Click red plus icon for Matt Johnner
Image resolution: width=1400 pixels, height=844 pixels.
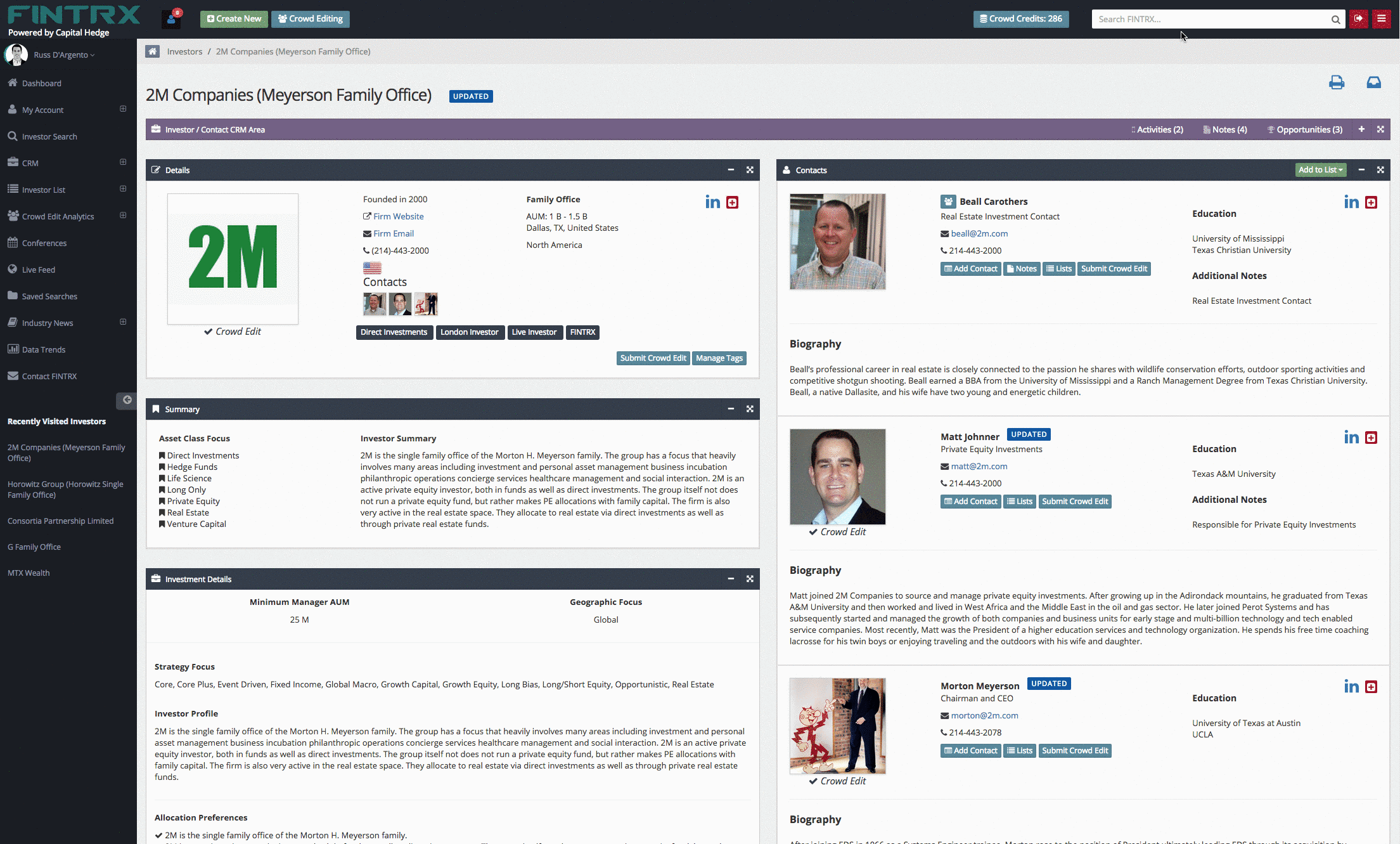(x=1371, y=438)
